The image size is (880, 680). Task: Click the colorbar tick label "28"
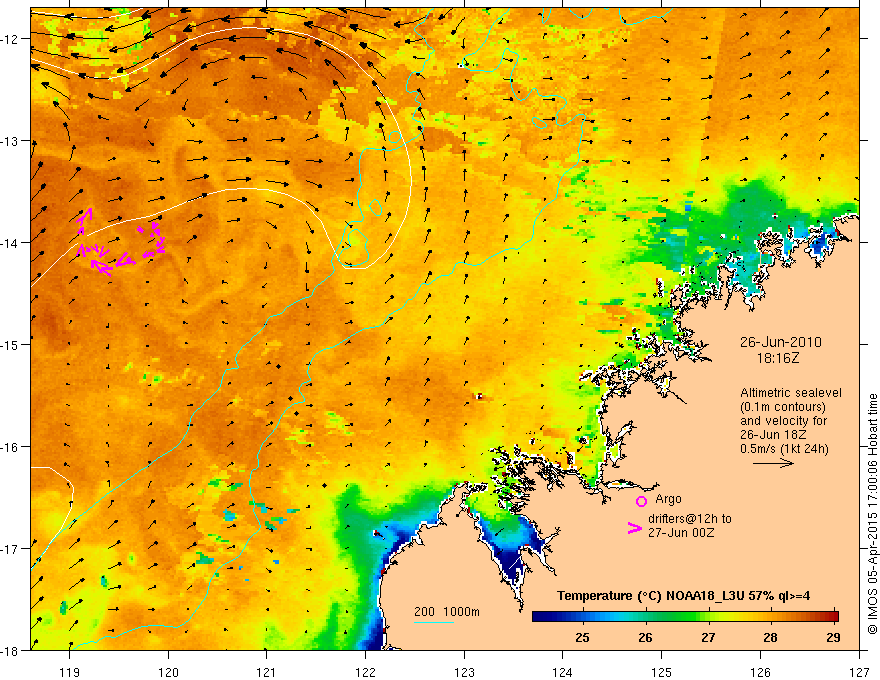pyautogui.click(x=771, y=637)
